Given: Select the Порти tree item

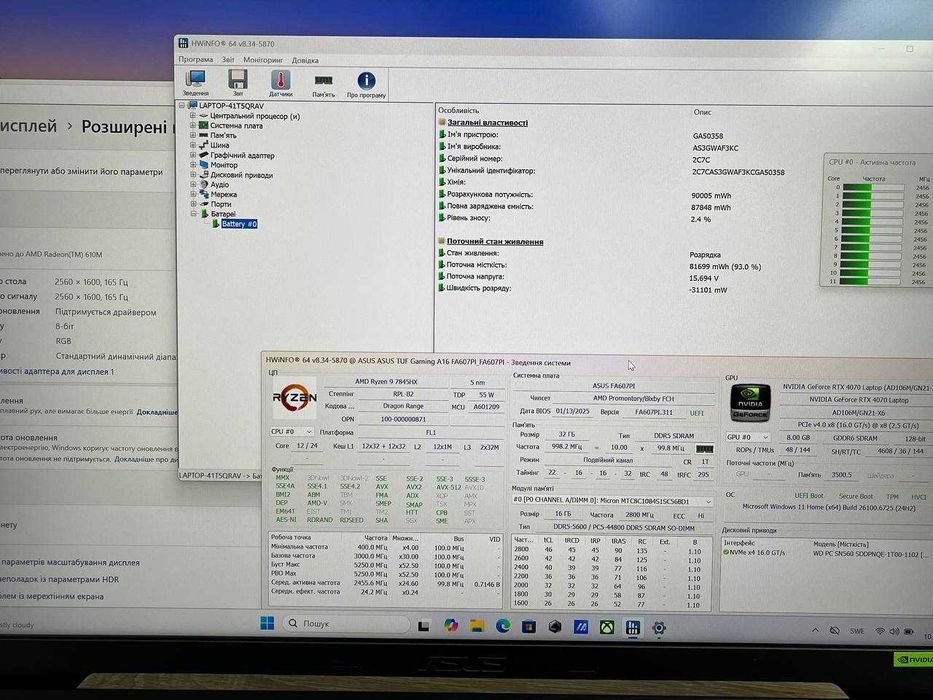Looking at the screenshot, I should (221, 204).
